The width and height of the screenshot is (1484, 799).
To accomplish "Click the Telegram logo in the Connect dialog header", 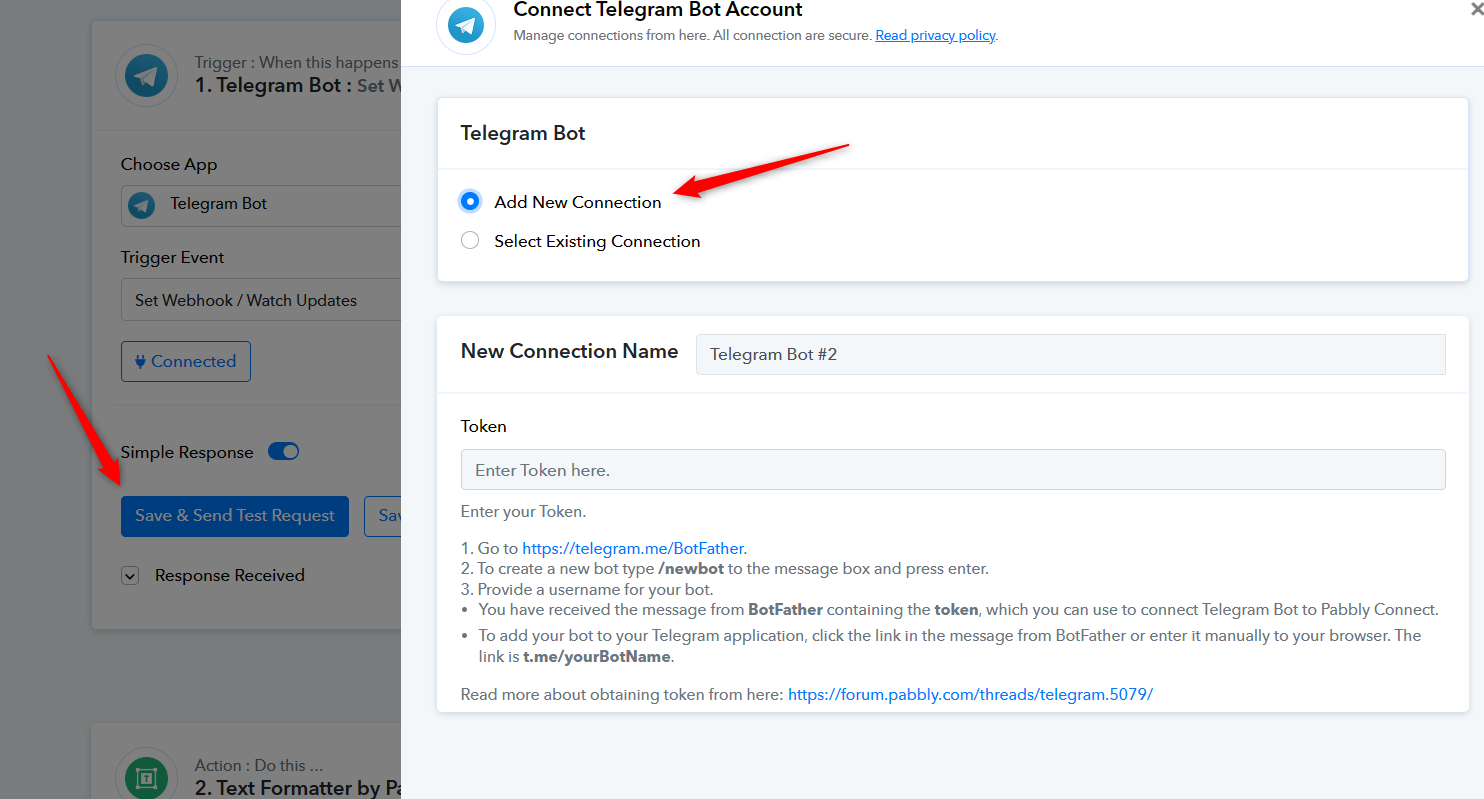I will 466,24.
